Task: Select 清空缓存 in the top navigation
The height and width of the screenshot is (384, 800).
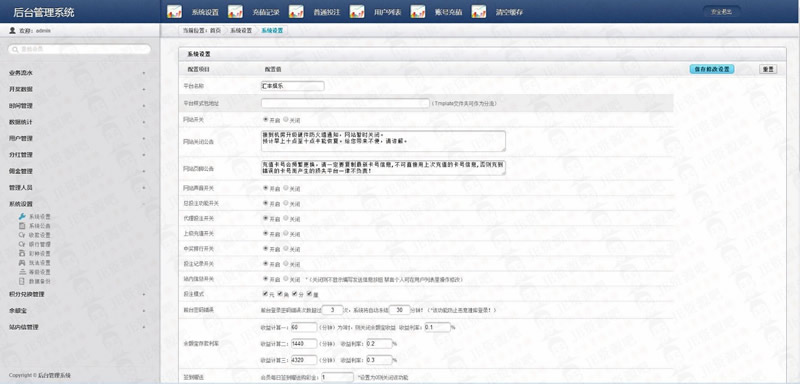Action: [x=509, y=12]
